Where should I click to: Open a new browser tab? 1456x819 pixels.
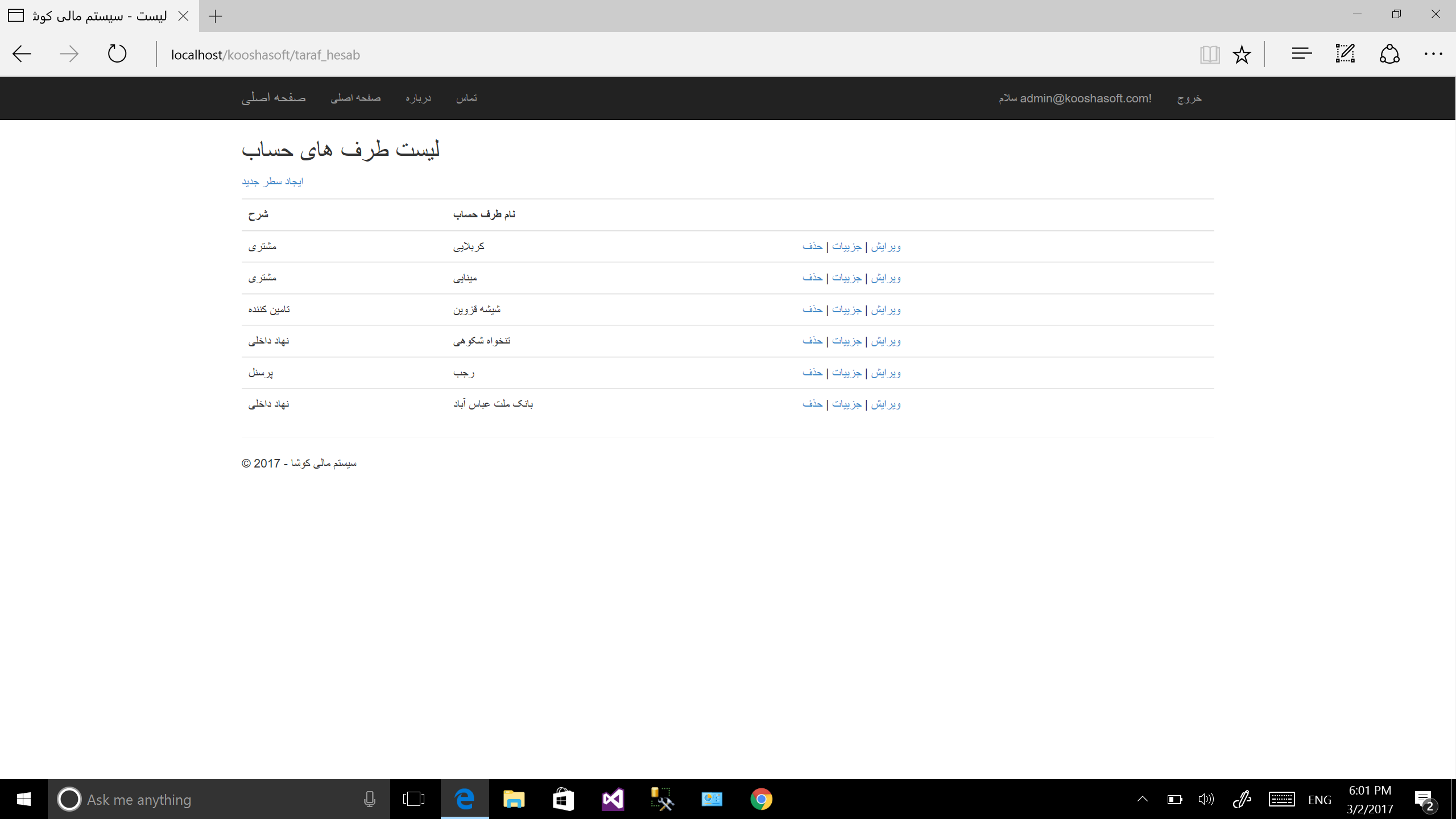(216, 16)
